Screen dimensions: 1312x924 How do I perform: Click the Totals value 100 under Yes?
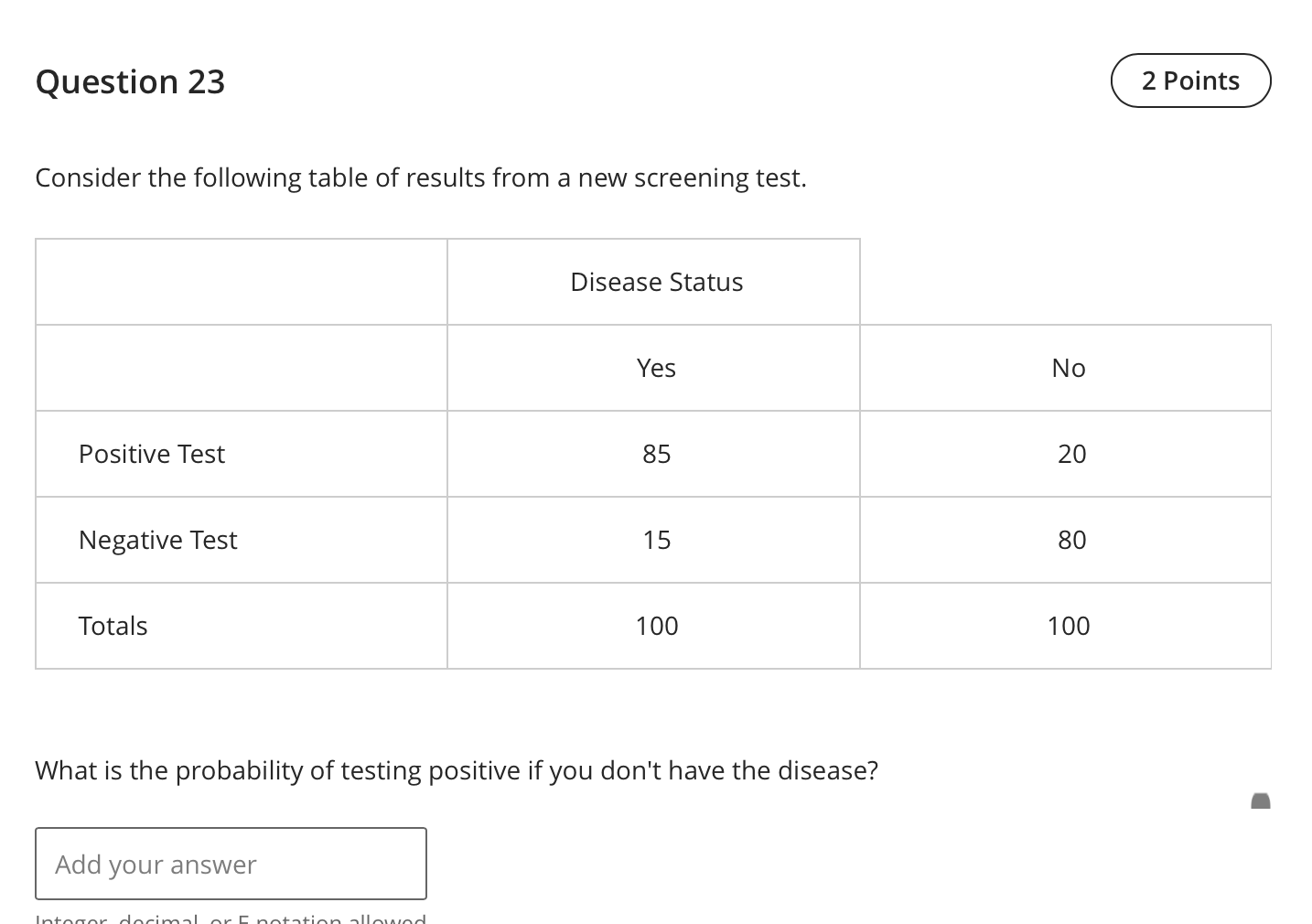coord(655,625)
